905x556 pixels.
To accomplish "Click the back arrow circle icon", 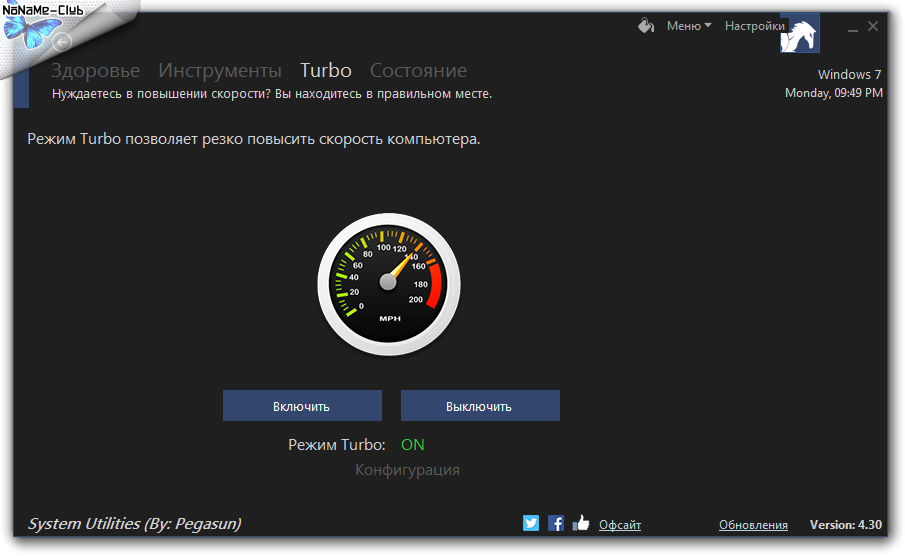I will tap(62, 42).
